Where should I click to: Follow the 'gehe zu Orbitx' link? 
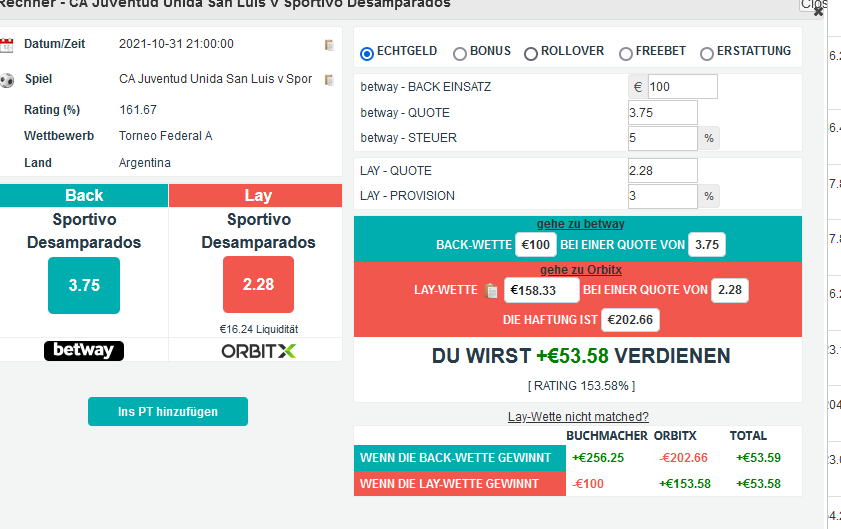pos(578,270)
